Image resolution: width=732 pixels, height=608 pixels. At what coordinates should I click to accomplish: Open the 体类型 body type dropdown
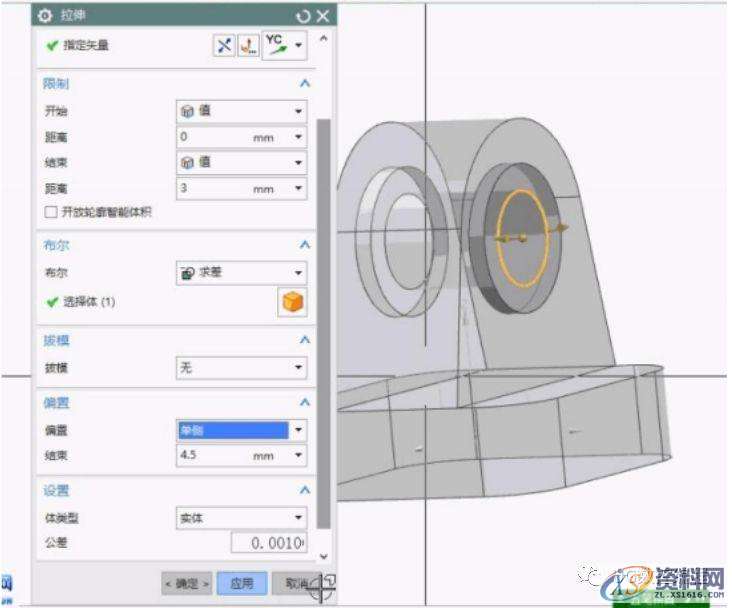(x=241, y=518)
